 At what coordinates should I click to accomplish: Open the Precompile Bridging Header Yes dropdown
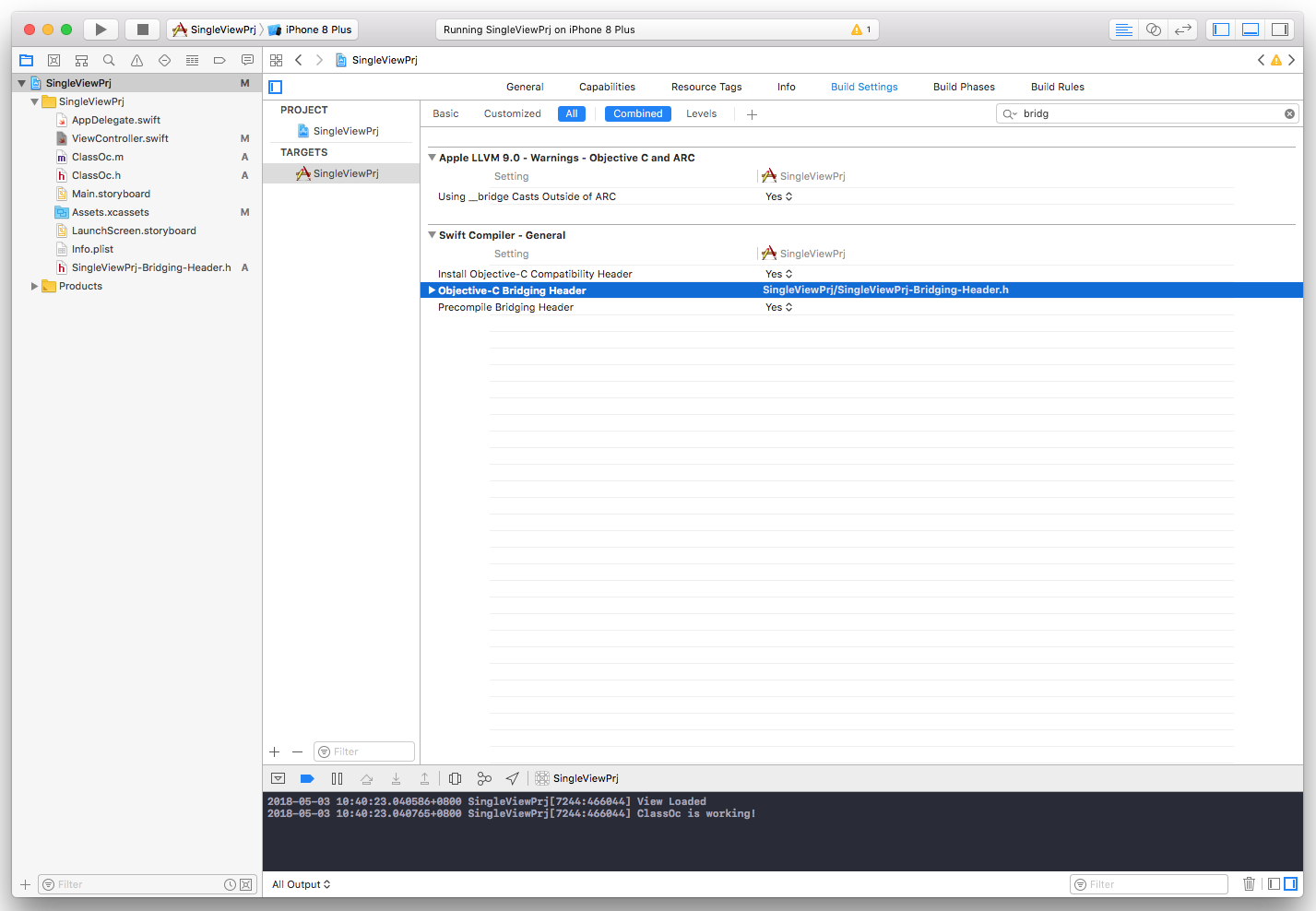[x=778, y=307]
